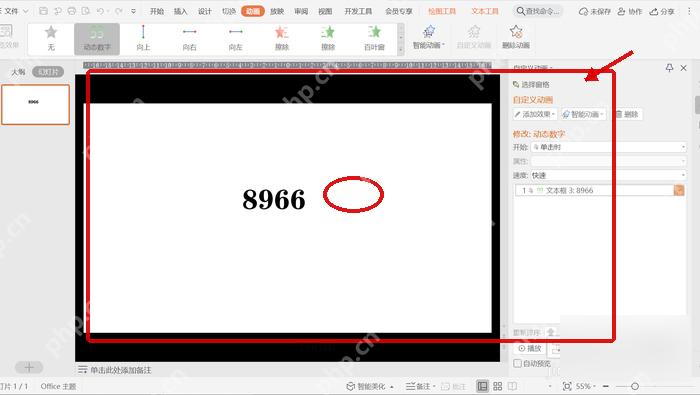
Task: Open the 插入 ribbon tab
Action: click(180, 11)
